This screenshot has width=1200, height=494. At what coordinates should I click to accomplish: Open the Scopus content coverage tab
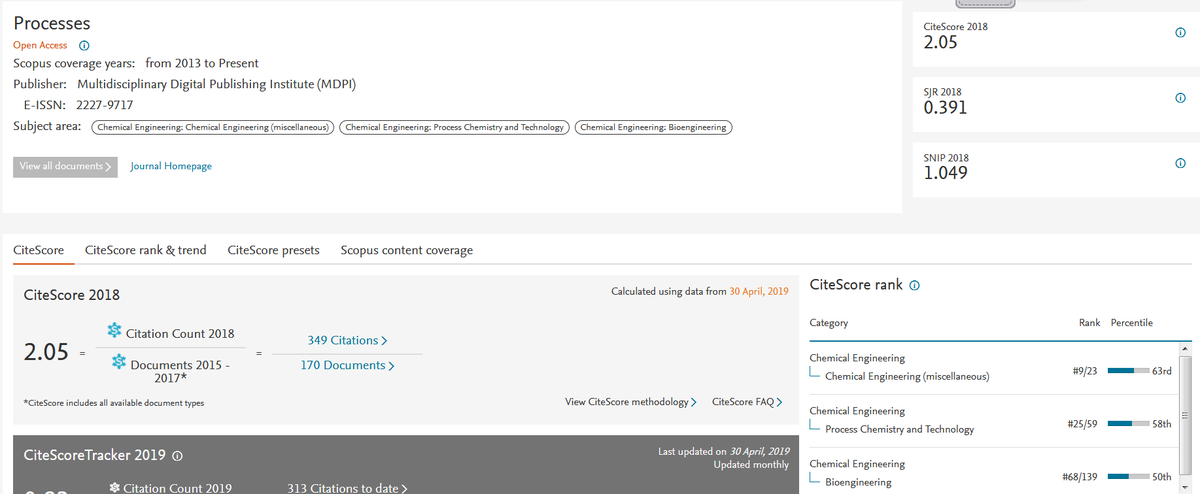click(x=407, y=250)
